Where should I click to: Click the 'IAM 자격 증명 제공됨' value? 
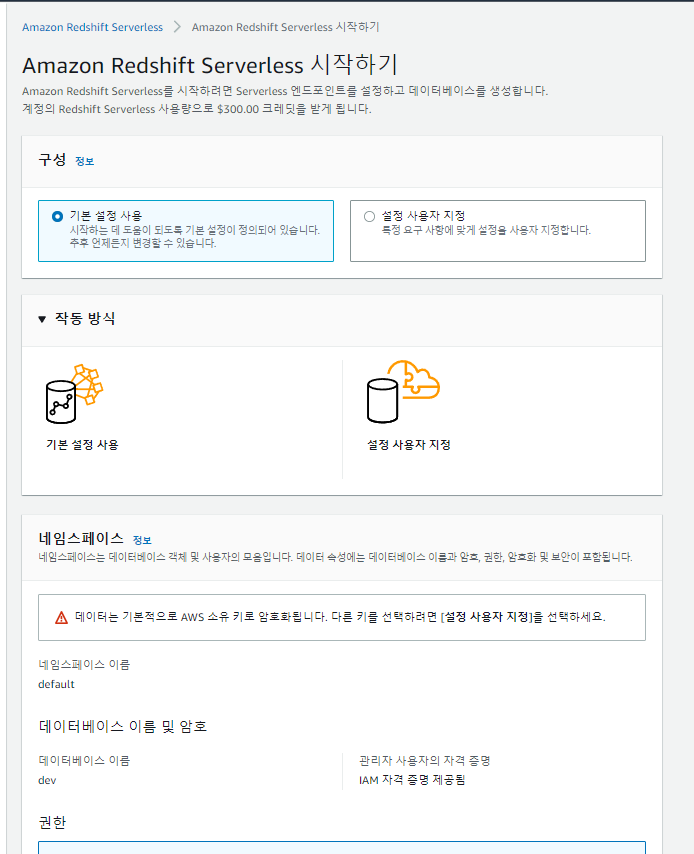[412, 780]
